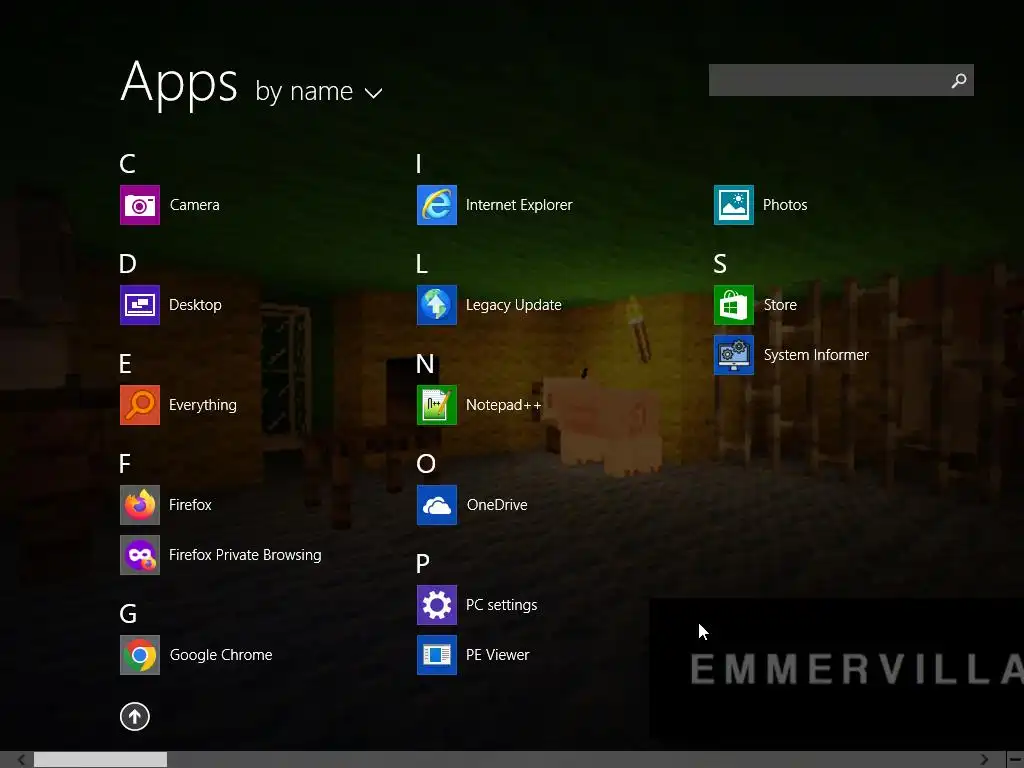Launch the Desktop tile icon
The width and height of the screenshot is (1024, 768).
140,305
